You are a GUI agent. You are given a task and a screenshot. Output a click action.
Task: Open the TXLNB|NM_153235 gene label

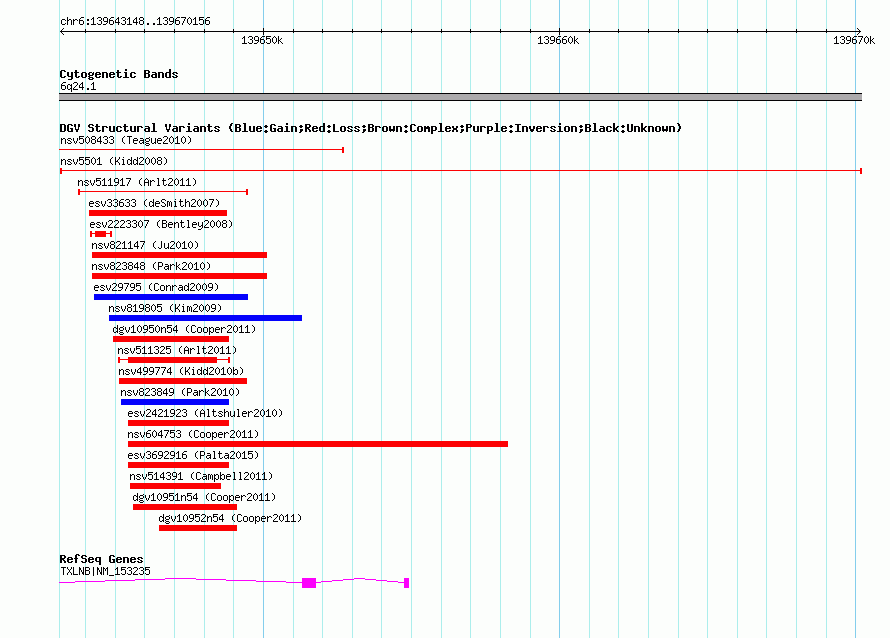pyautogui.click(x=106, y=571)
